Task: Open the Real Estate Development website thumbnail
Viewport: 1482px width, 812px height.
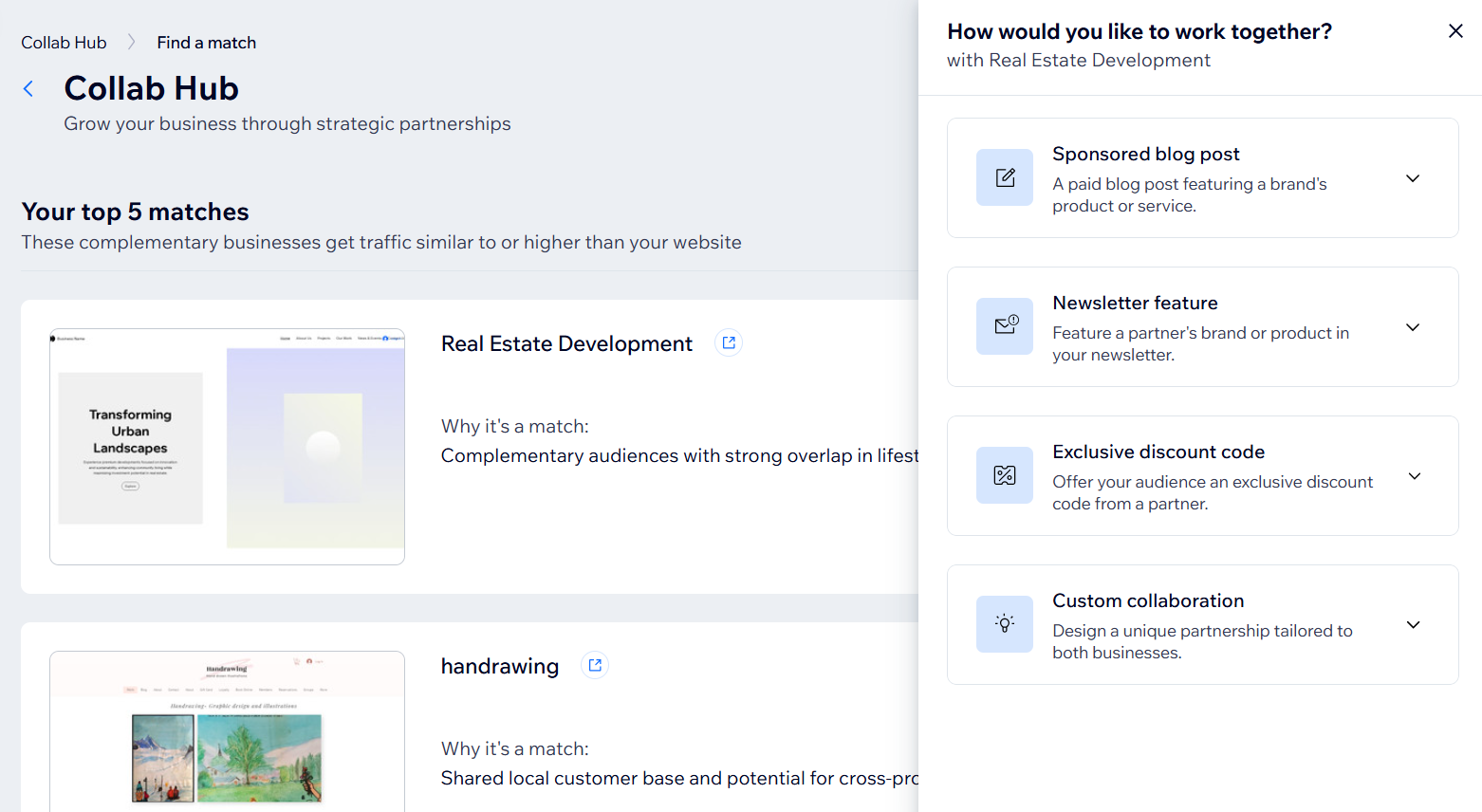Action: [x=228, y=447]
